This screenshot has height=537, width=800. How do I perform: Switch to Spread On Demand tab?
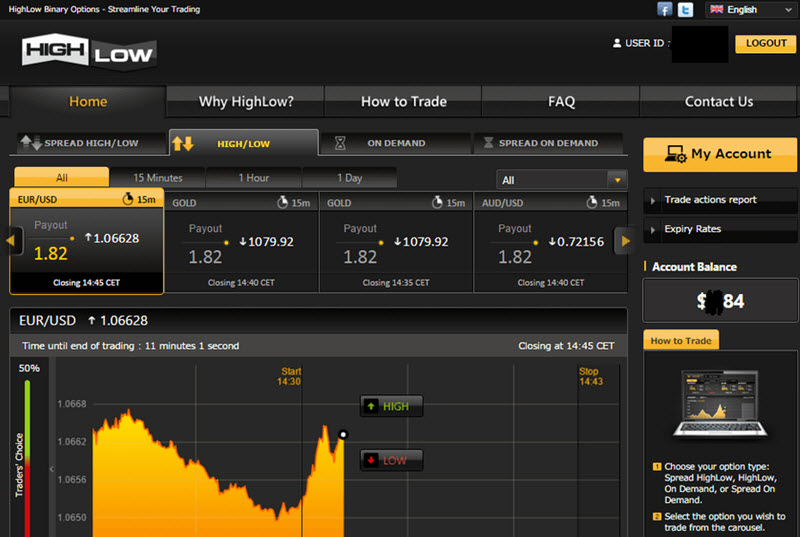tap(548, 143)
